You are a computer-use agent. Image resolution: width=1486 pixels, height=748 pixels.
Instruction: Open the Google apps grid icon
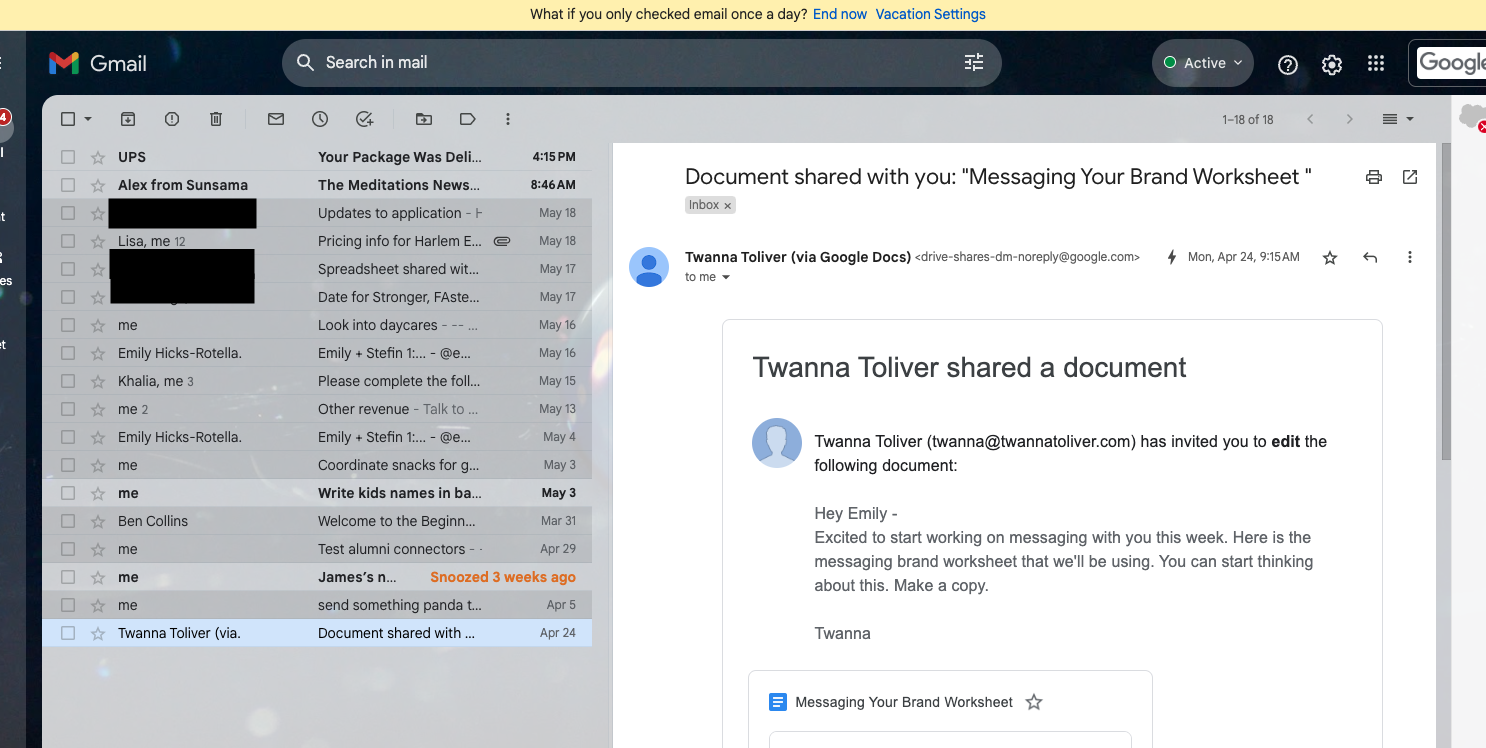[x=1376, y=63]
